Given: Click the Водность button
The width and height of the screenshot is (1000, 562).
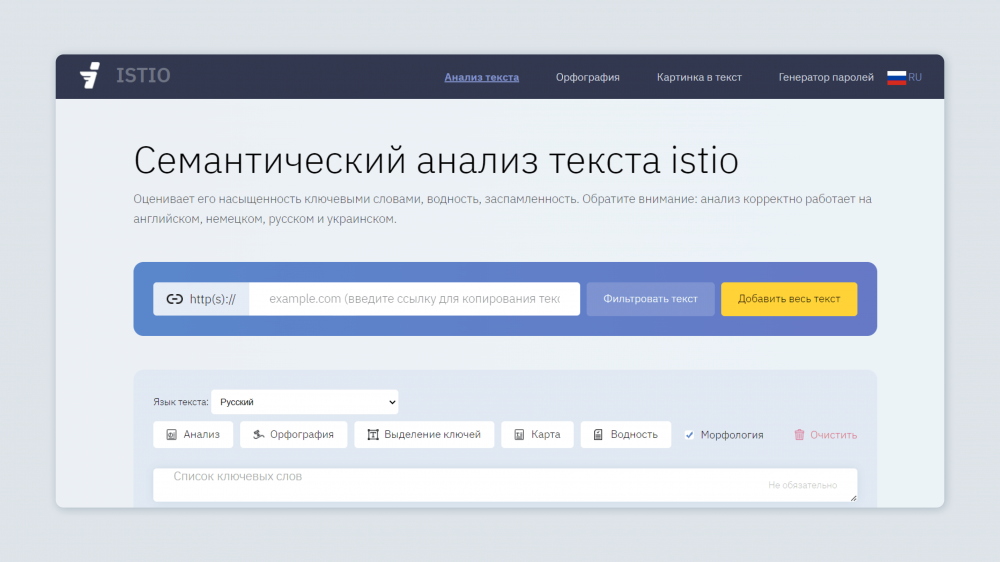Looking at the screenshot, I should pyautogui.click(x=626, y=434).
